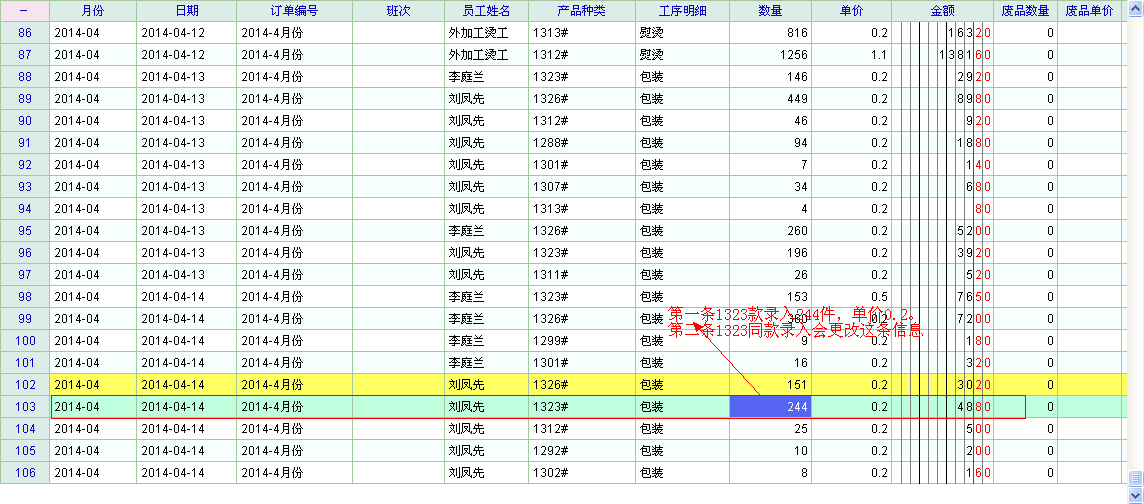
Task: Select the 工序明细 column header
Action: pos(682,11)
